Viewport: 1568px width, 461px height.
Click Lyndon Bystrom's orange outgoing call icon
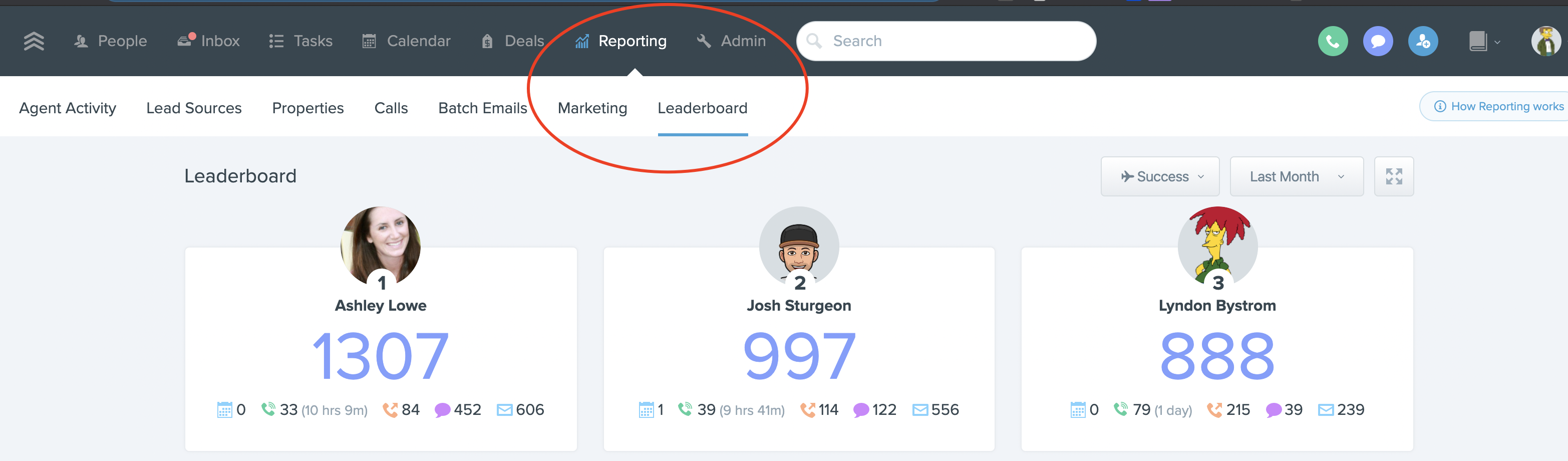[1214, 410]
